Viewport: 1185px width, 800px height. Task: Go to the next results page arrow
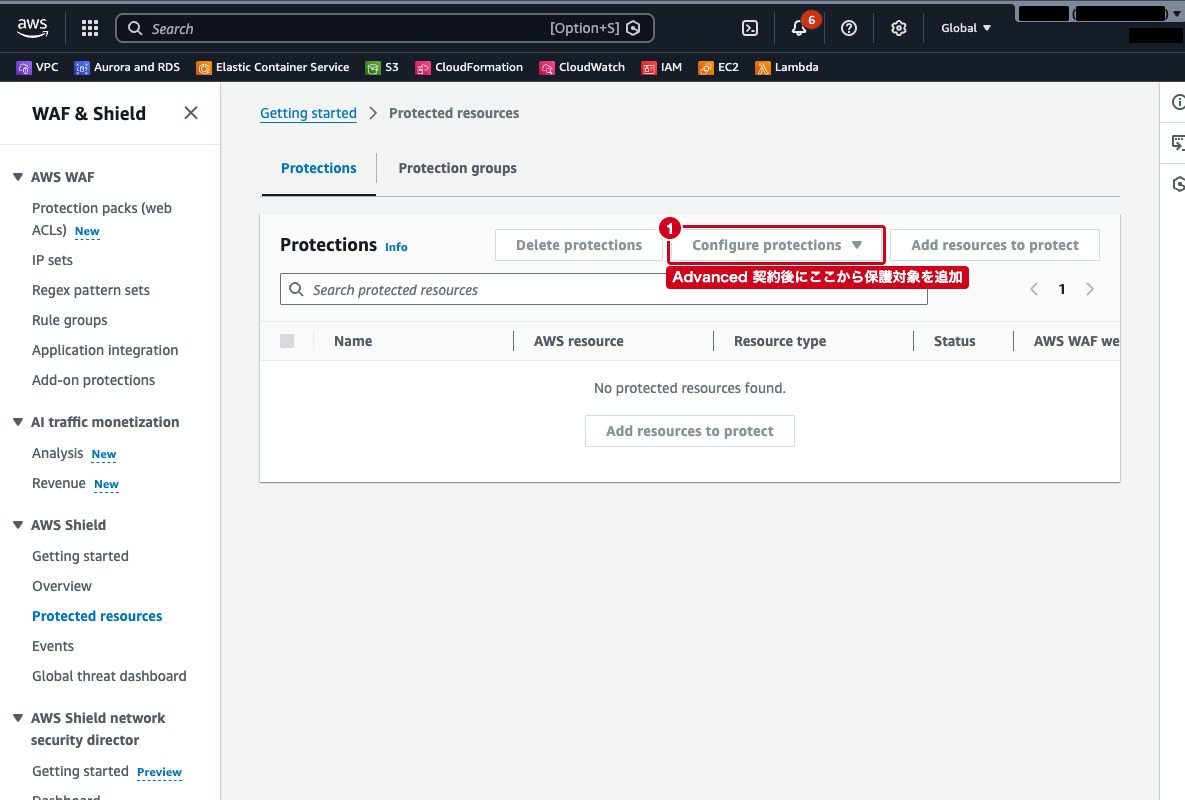[x=1090, y=289]
